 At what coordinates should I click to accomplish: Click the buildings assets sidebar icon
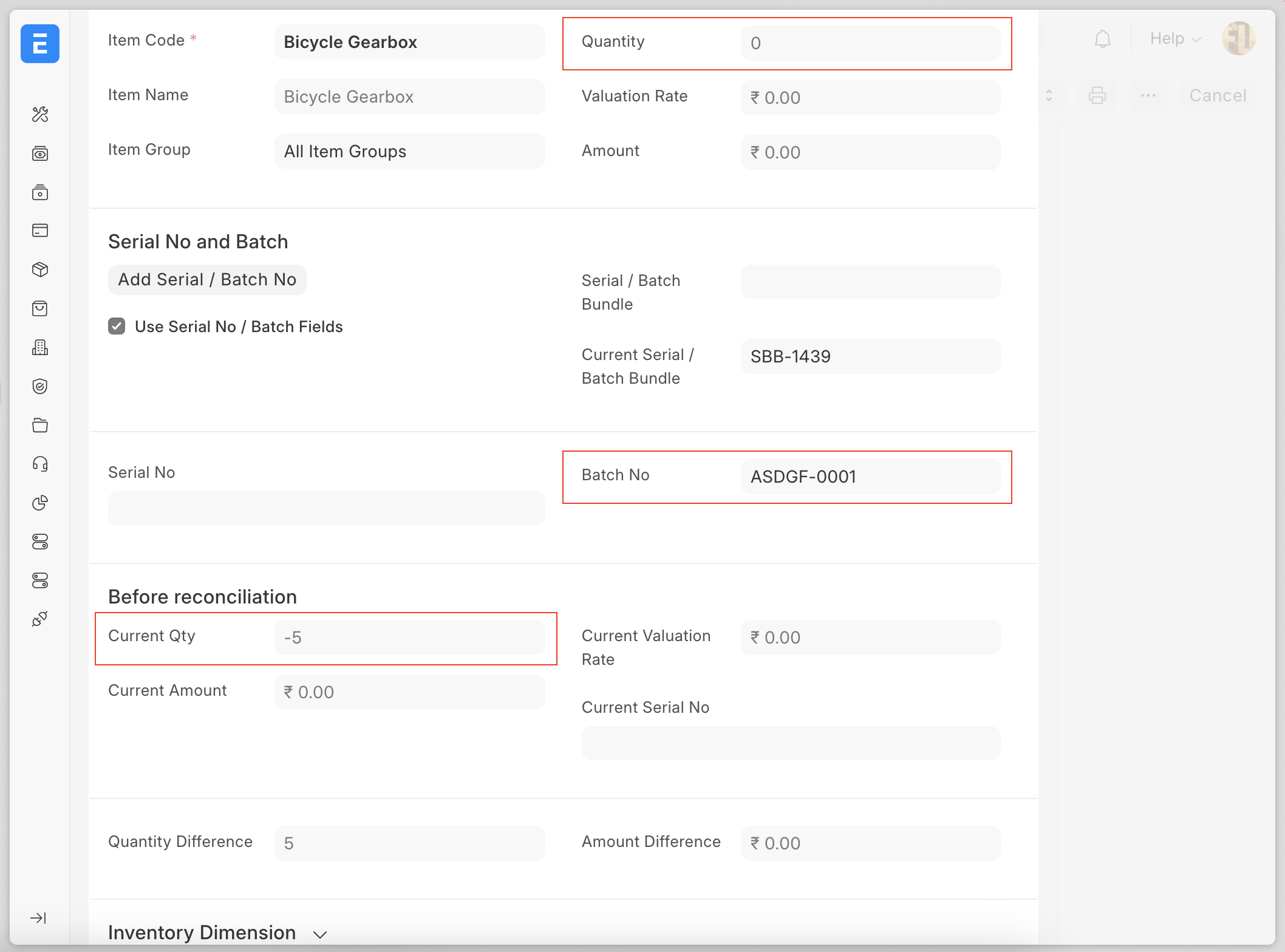click(40, 347)
